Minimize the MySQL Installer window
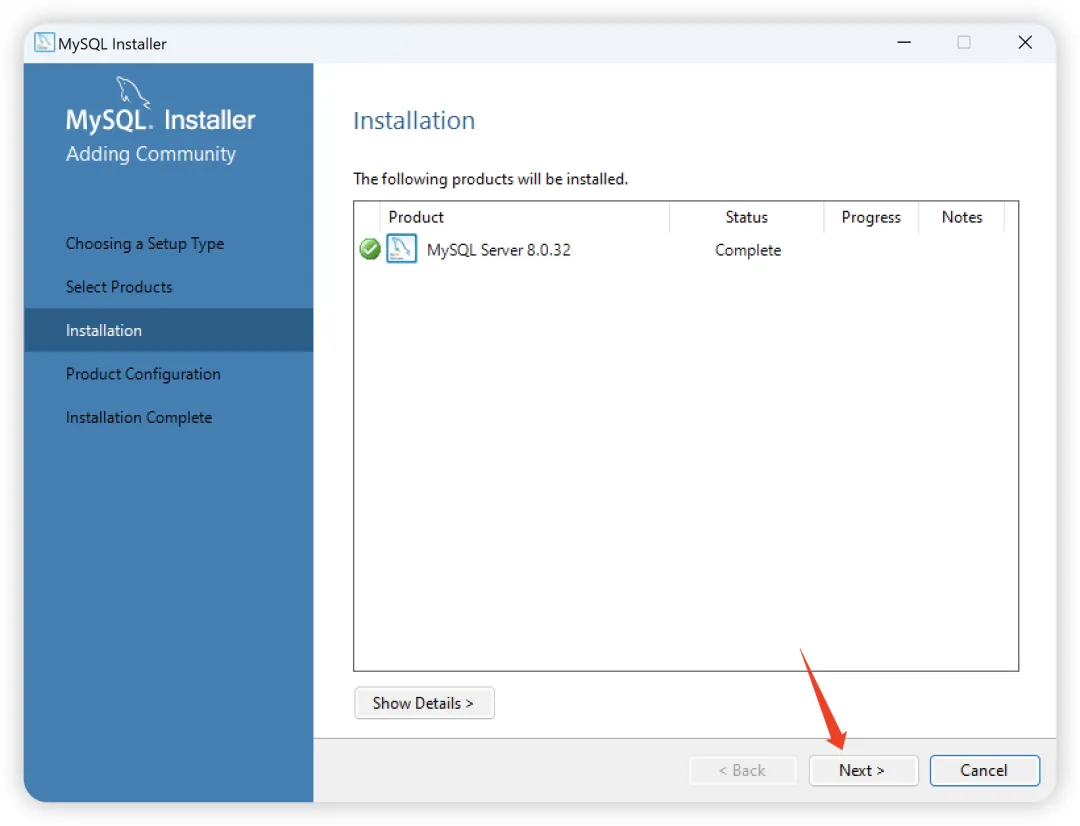 [x=904, y=43]
